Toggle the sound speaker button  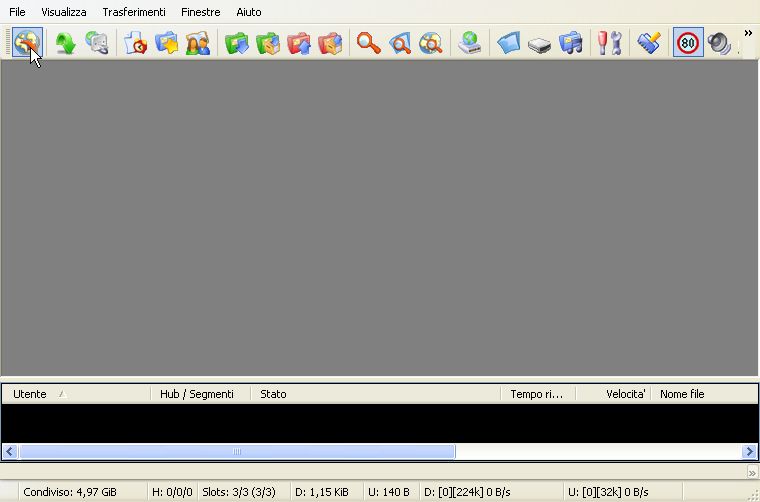(x=719, y=43)
